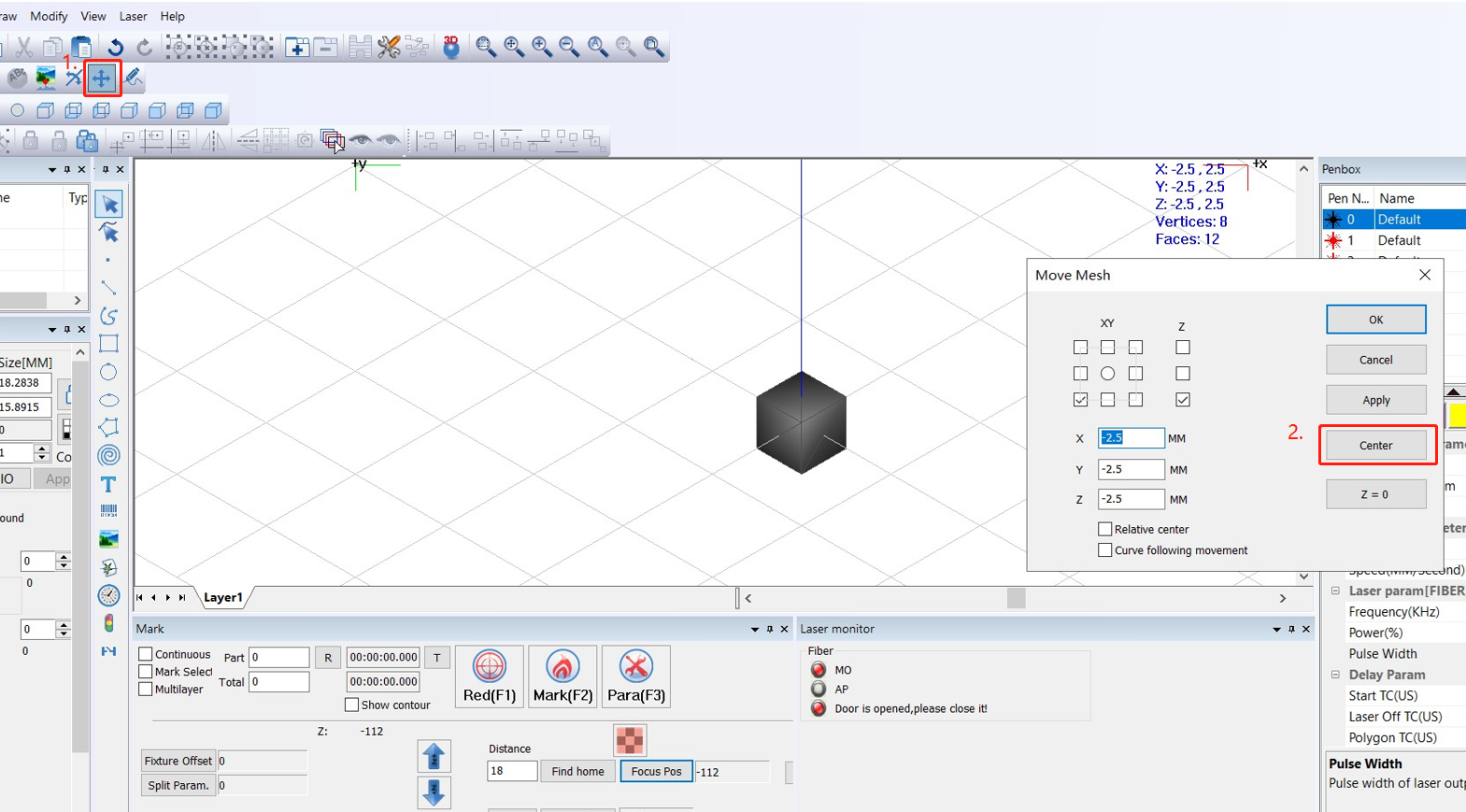
Task: Select the Polygon drawing tool
Action: coord(109,428)
